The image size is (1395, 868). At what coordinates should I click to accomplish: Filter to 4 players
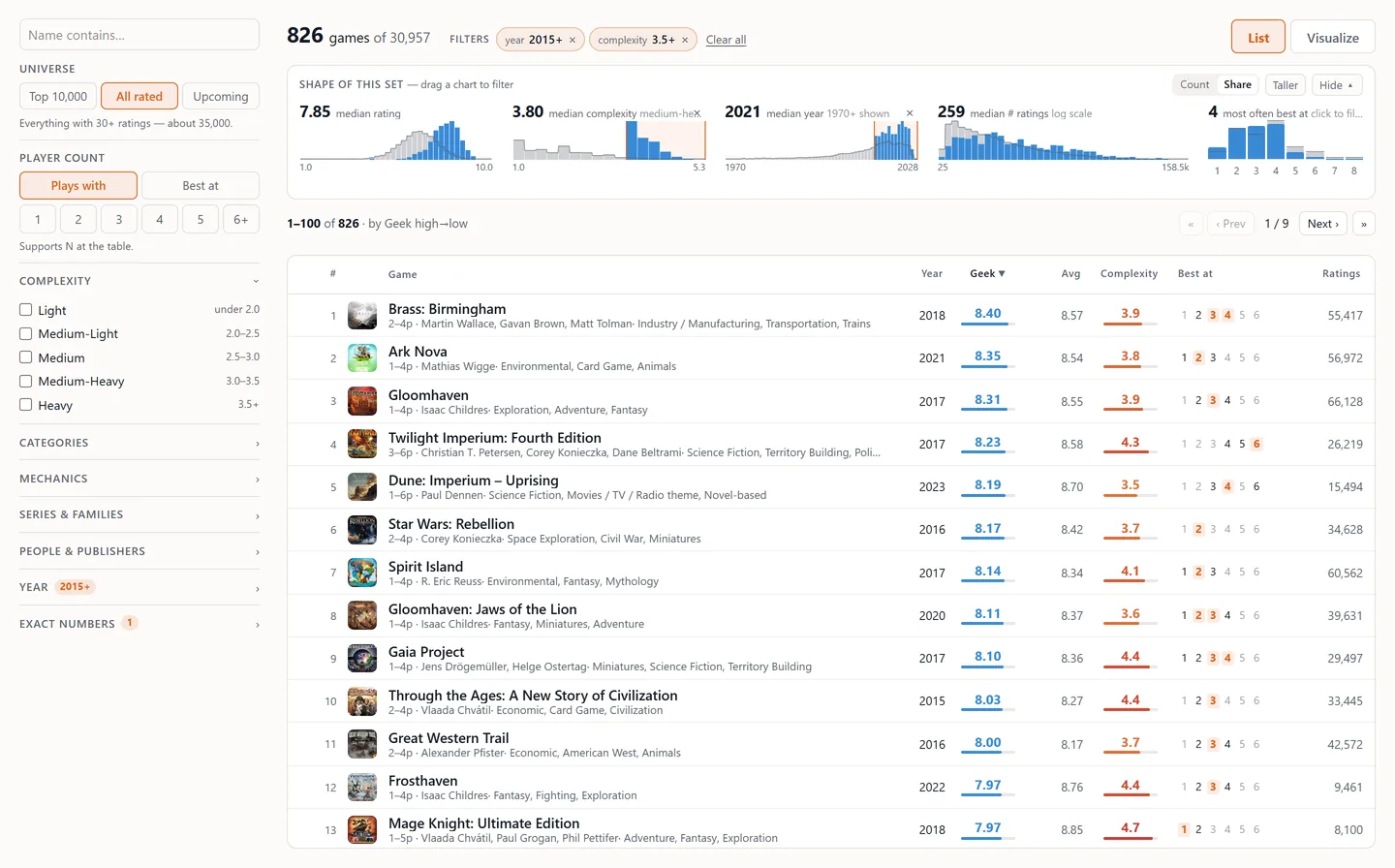pyautogui.click(x=160, y=219)
